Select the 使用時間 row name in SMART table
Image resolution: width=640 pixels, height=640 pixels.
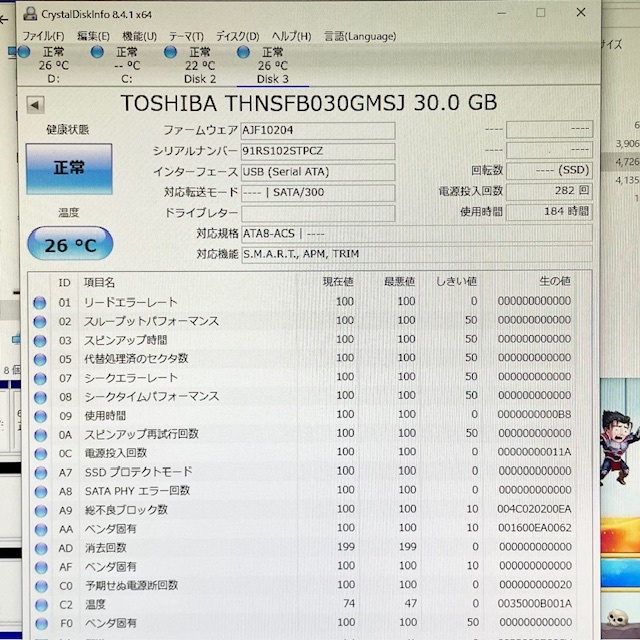tap(105, 416)
